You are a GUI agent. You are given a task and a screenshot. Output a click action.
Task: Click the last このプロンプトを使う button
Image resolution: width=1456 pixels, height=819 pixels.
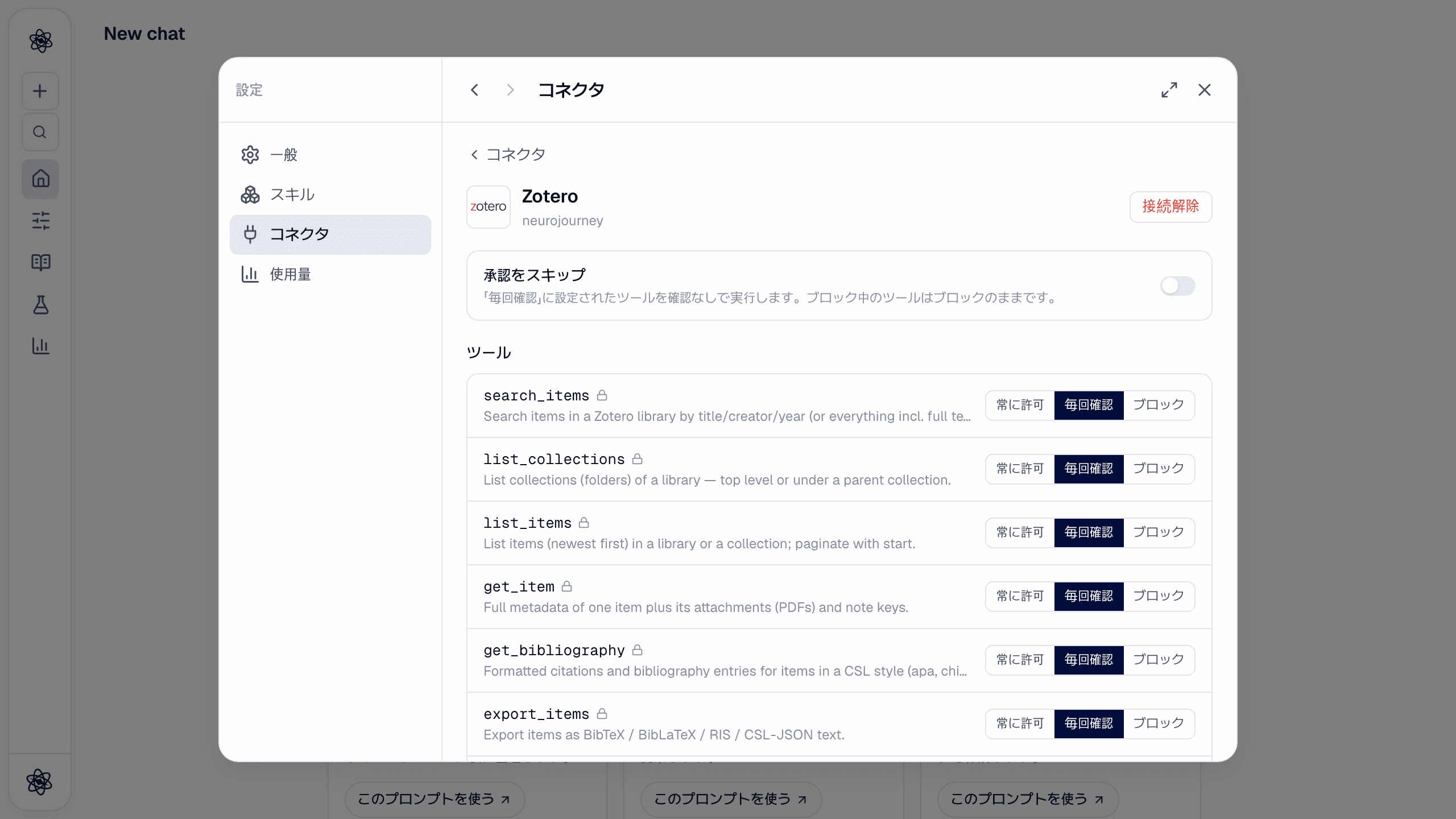point(1028,799)
